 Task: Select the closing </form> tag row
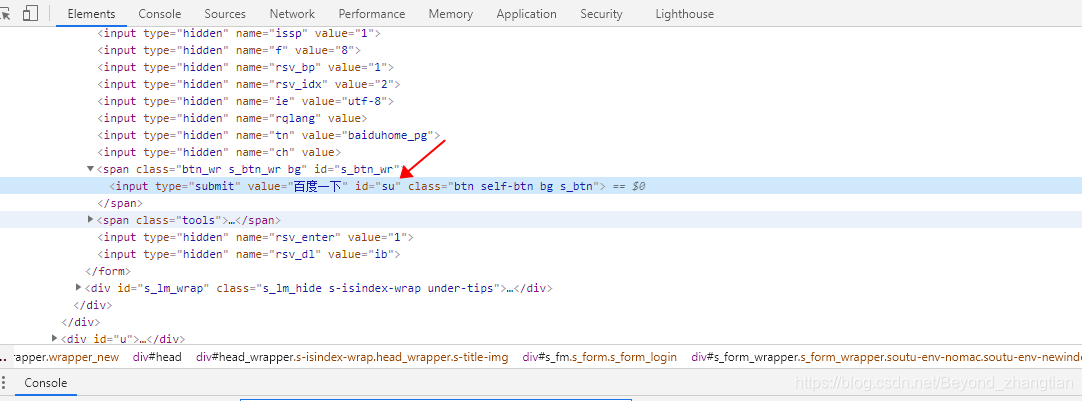tap(541, 271)
